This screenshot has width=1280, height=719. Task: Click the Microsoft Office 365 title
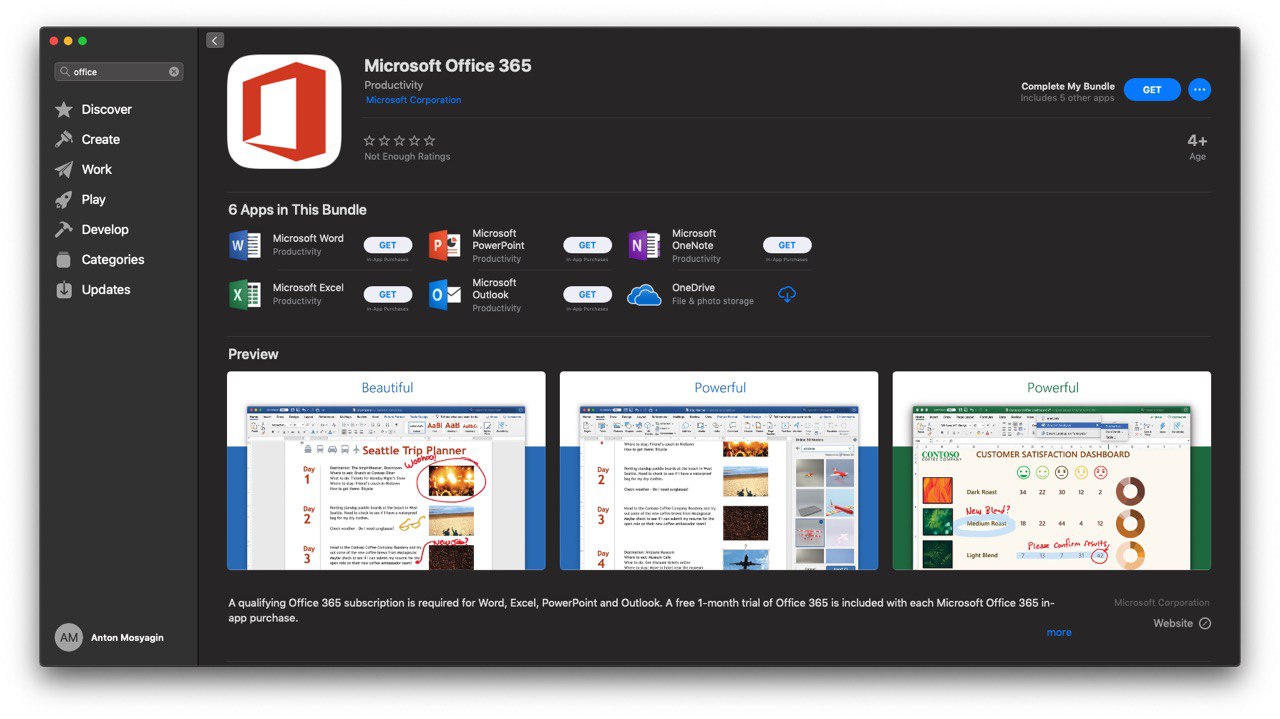coord(448,66)
